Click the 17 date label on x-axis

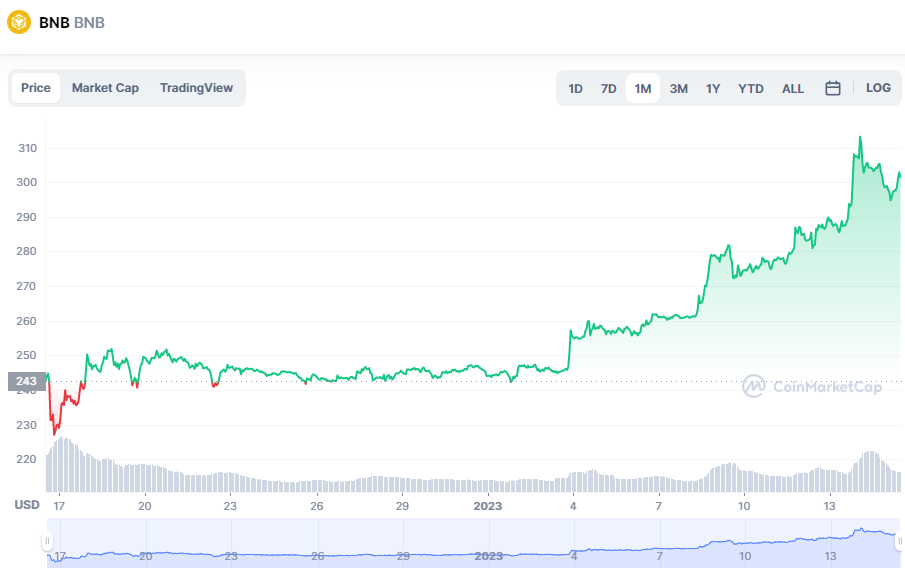point(59,506)
